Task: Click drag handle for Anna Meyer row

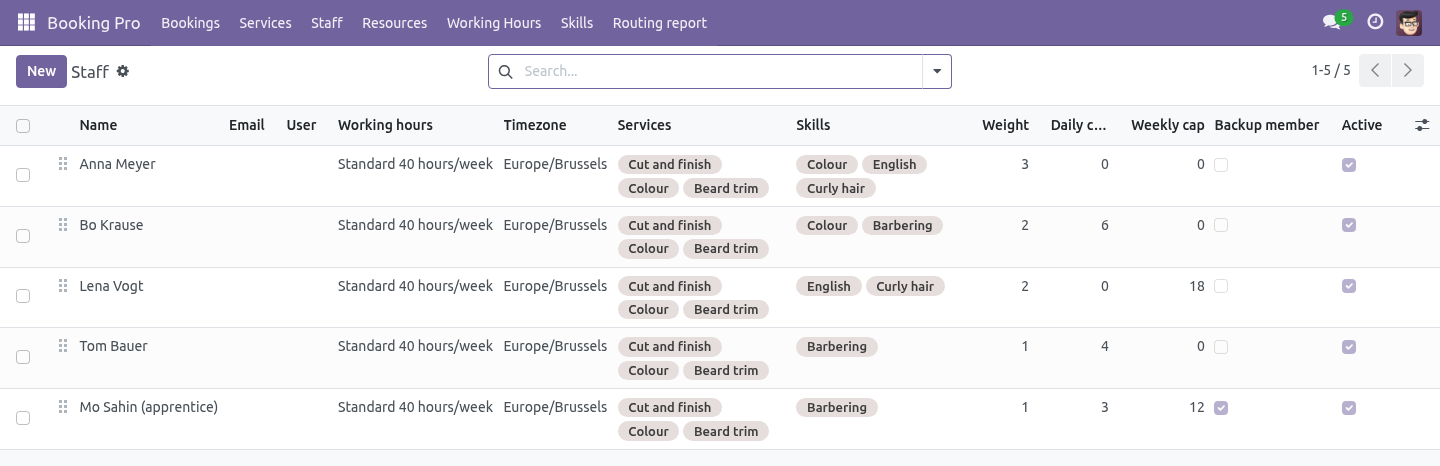Action: coord(63,164)
